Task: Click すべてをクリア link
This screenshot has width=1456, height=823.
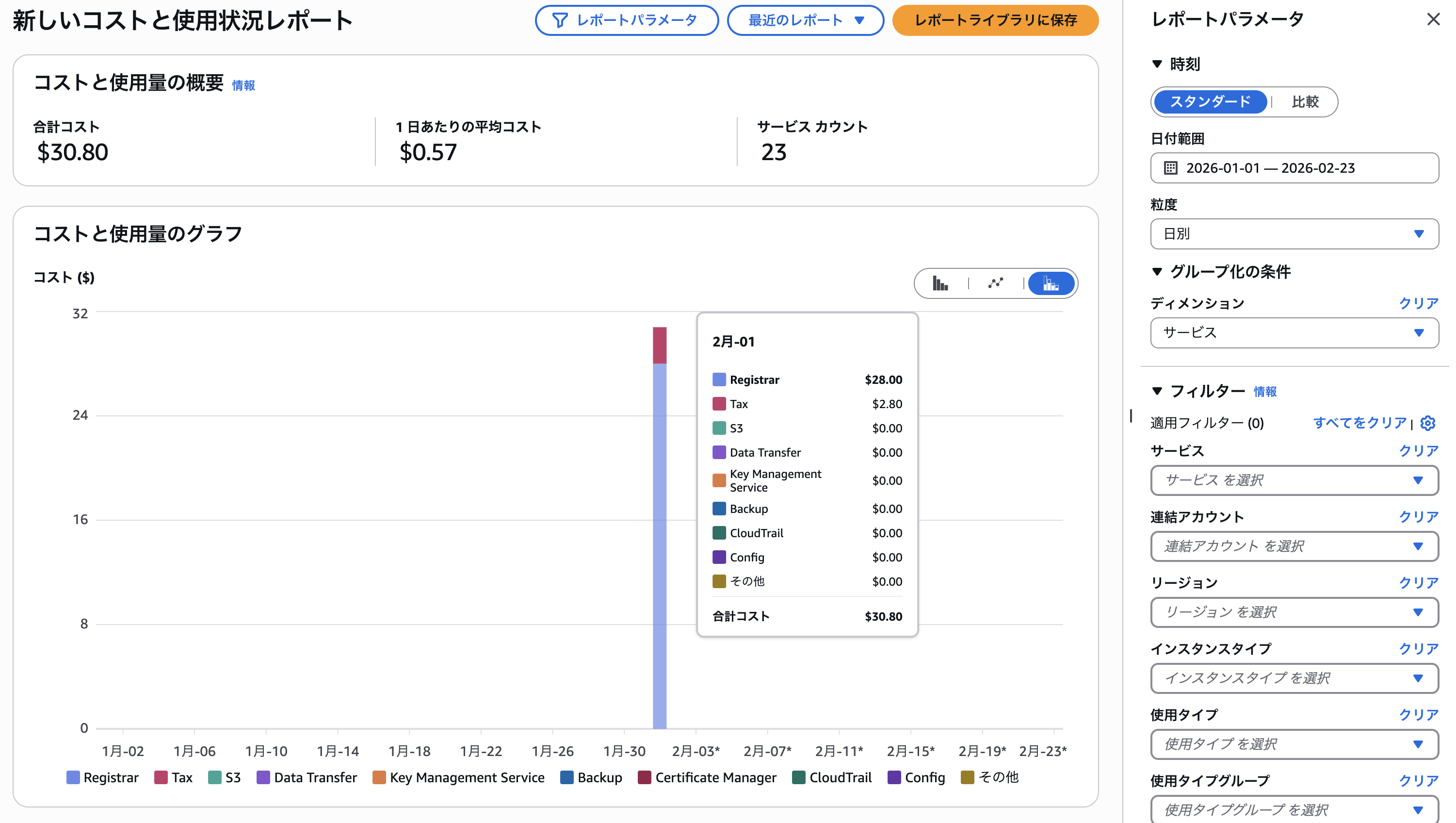Action: click(x=1359, y=423)
